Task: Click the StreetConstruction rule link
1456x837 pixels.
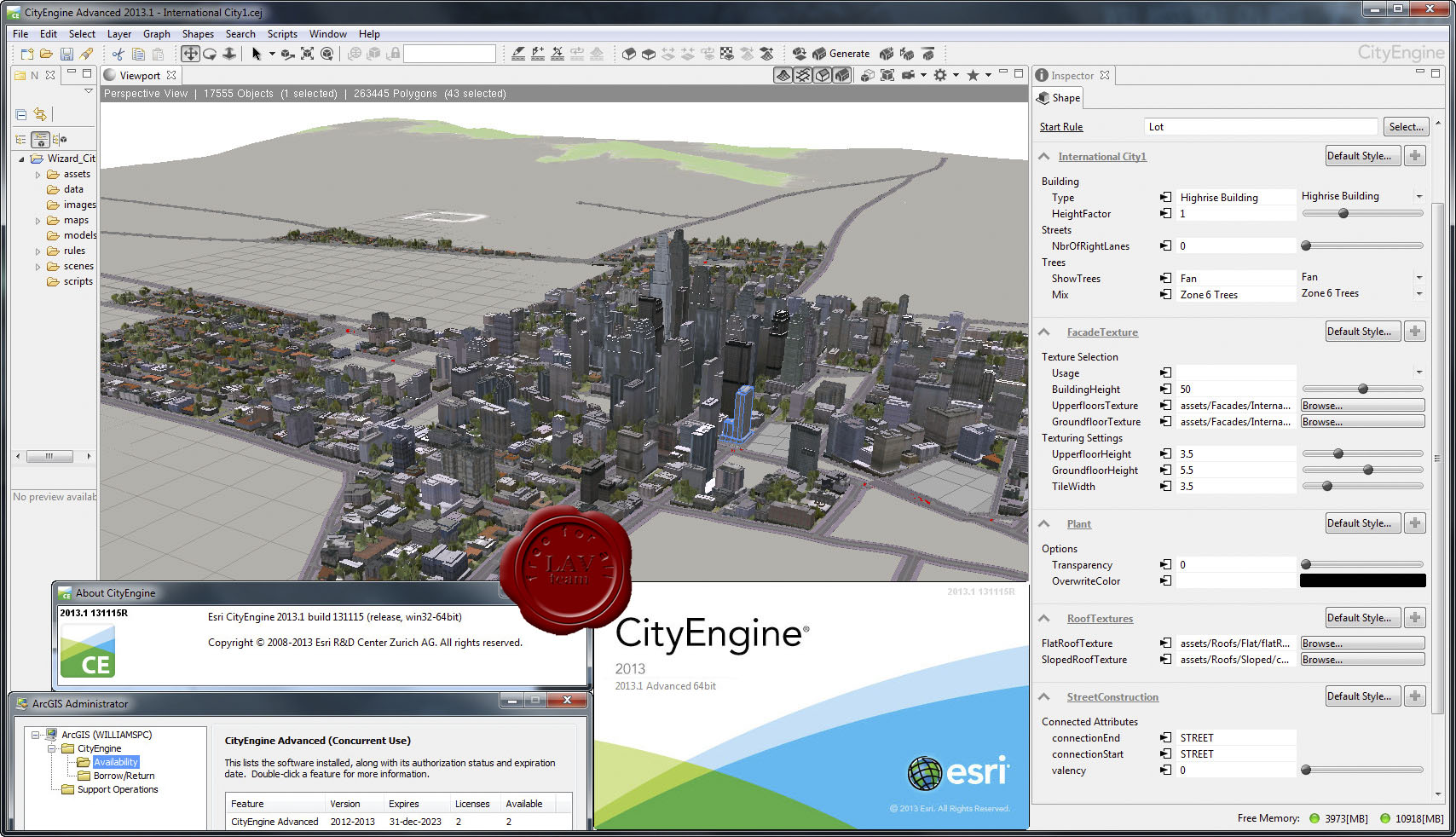Action: coord(1112,697)
